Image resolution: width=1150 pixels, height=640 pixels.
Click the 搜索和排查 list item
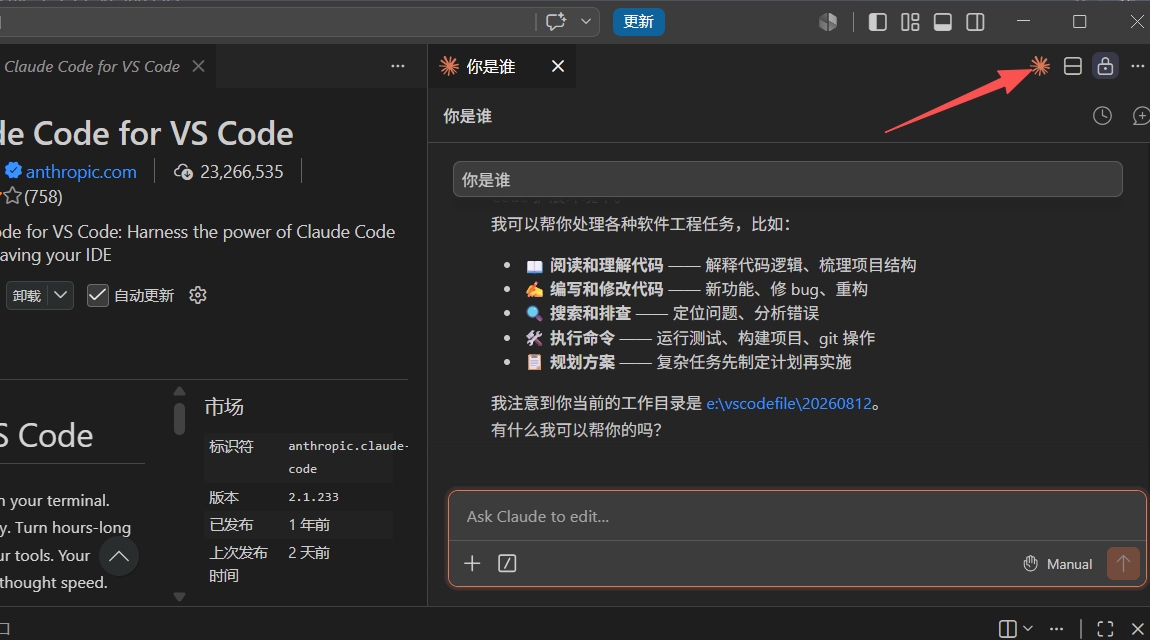tap(673, 313)
